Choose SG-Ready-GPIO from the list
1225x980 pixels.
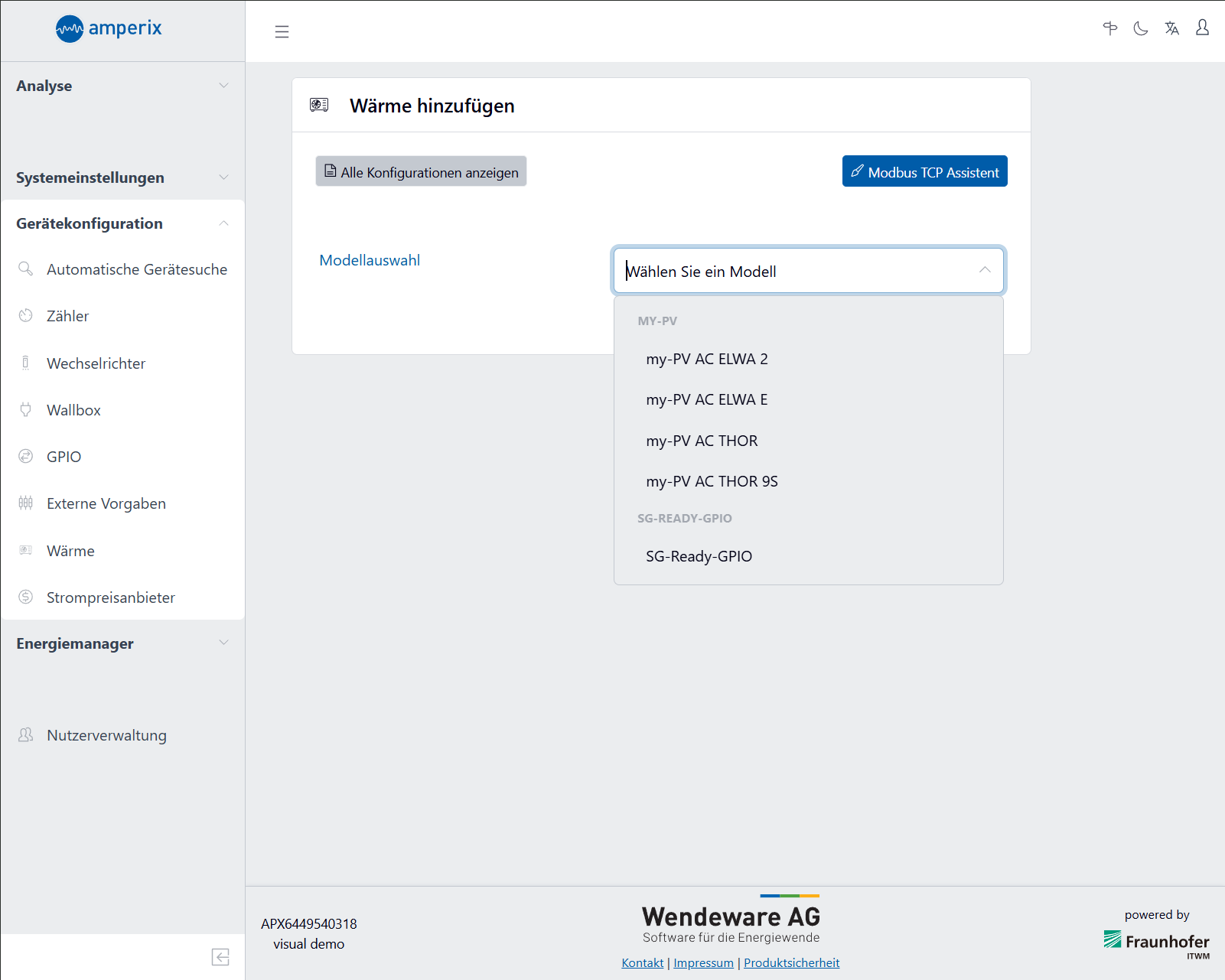[x=699, y=556]
